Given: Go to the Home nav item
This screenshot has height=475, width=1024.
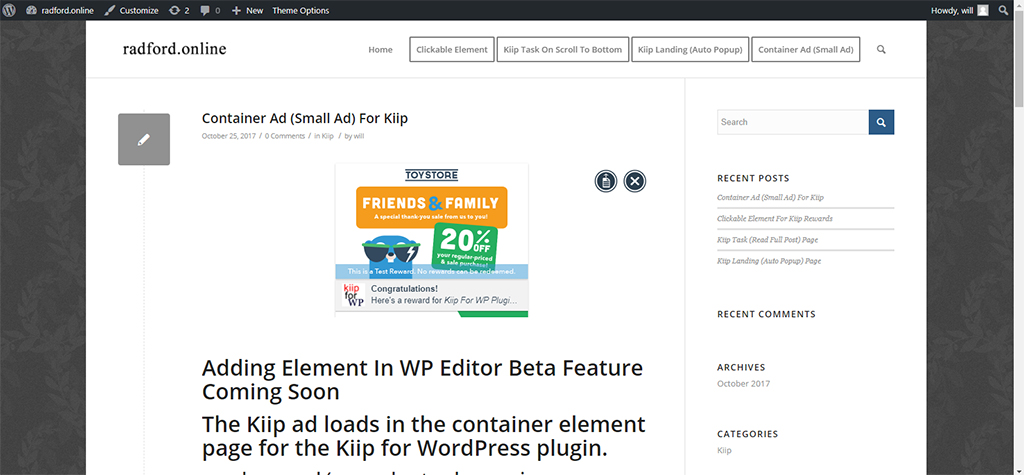Looking at the screenshot, I should (380, 50).
